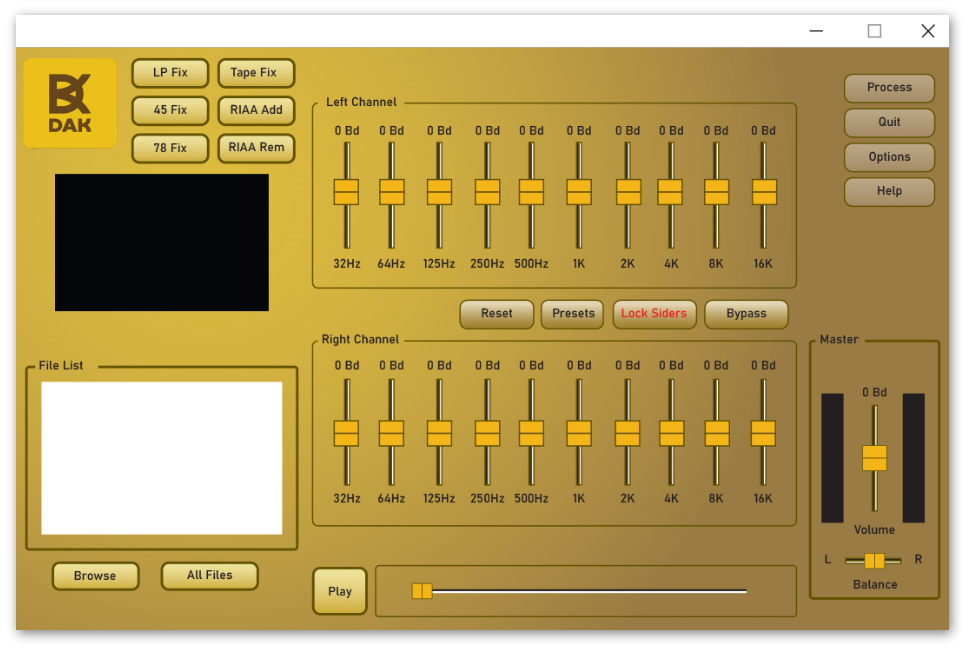969x651 pixels.
Task: Click the Right Channel 1K slider
Action: point(579,433)
